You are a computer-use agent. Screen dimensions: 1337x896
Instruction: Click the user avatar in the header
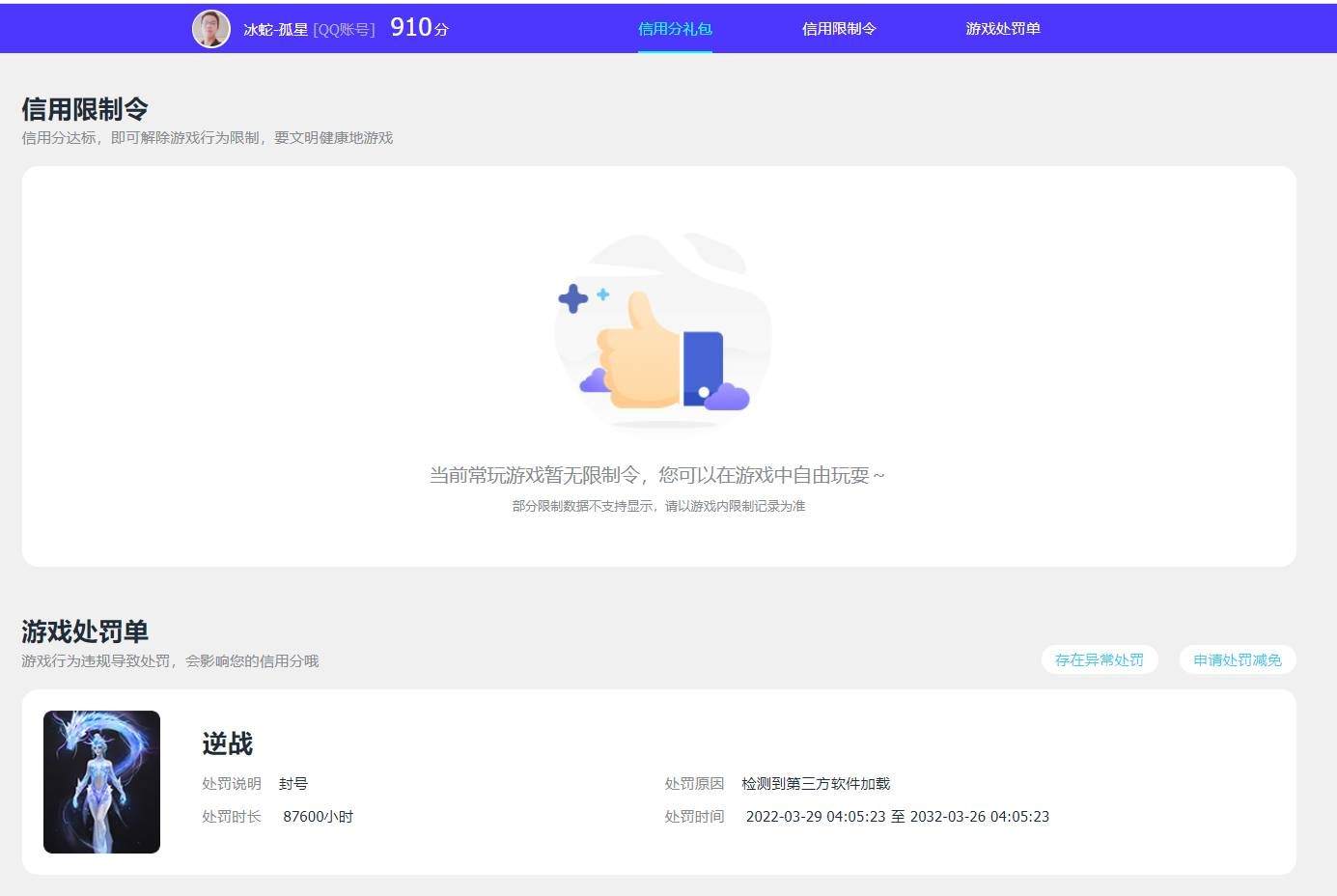[211, 29]
